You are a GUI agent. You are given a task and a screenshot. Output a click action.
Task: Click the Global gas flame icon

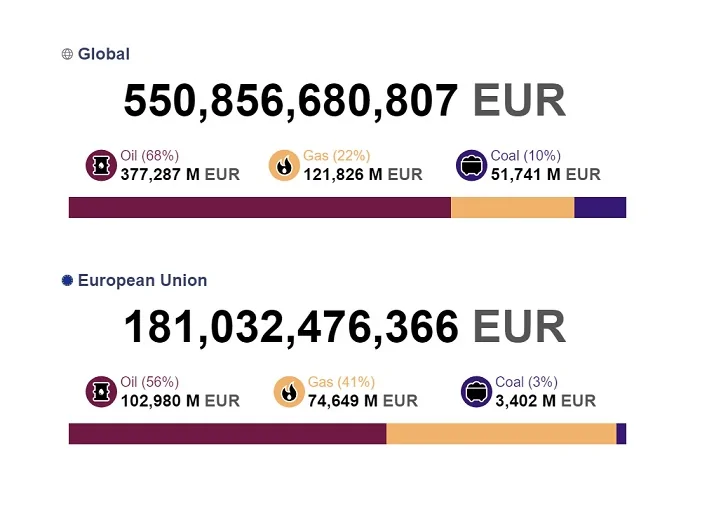click(285, 165)
